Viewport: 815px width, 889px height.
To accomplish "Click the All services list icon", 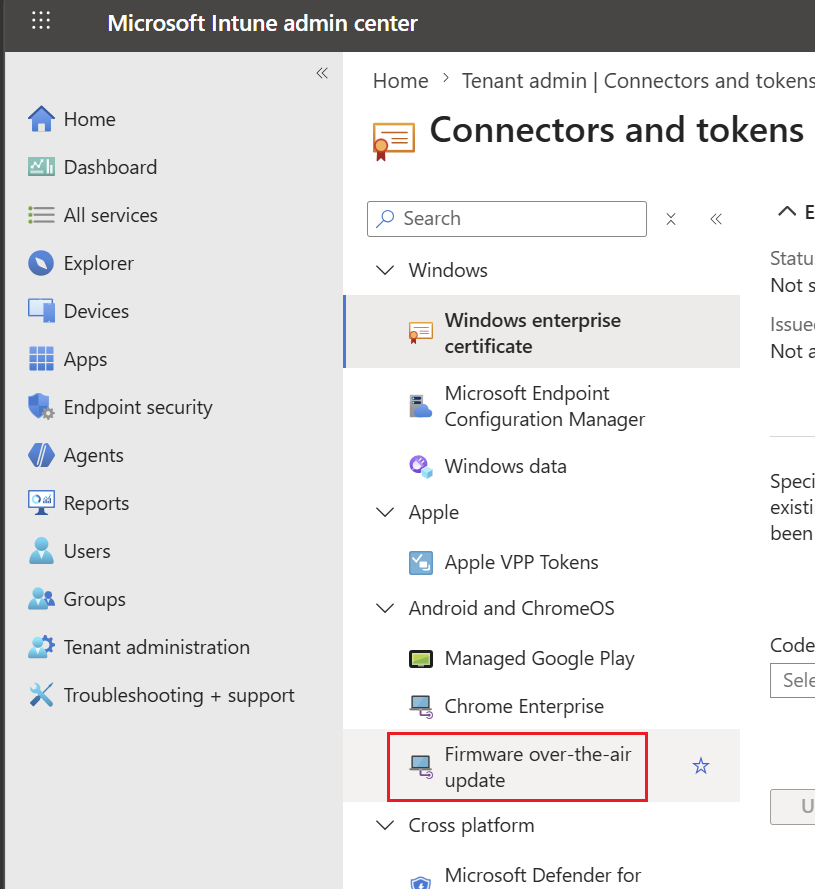I will [x=41, y=215].
